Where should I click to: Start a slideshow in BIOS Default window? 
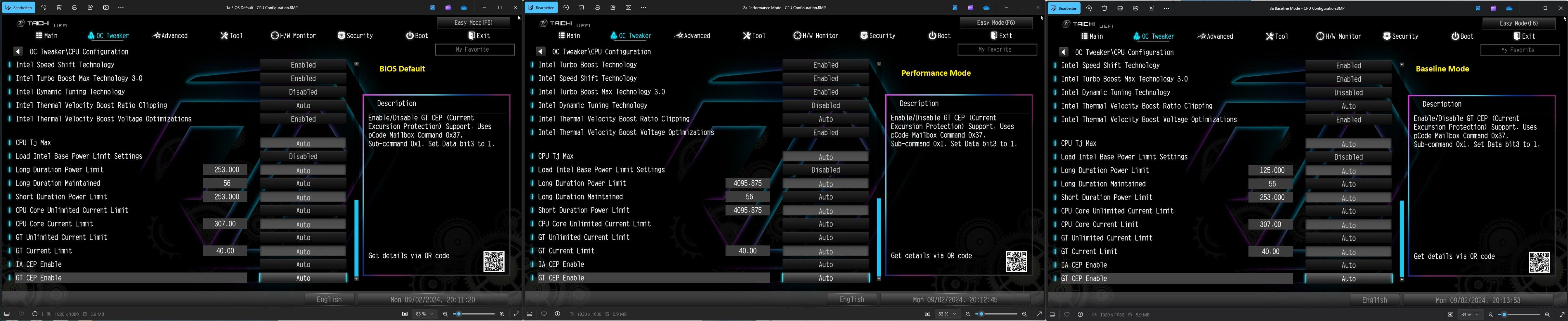pyautogui.click(x=106, y=8)
